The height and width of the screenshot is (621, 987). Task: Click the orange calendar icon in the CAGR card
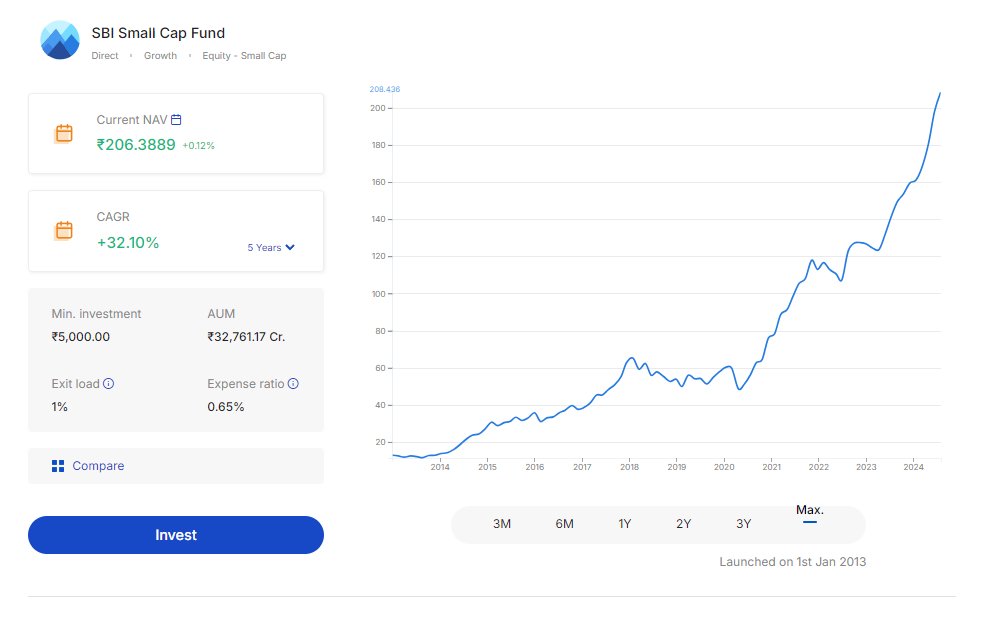[x=64, y=230]
